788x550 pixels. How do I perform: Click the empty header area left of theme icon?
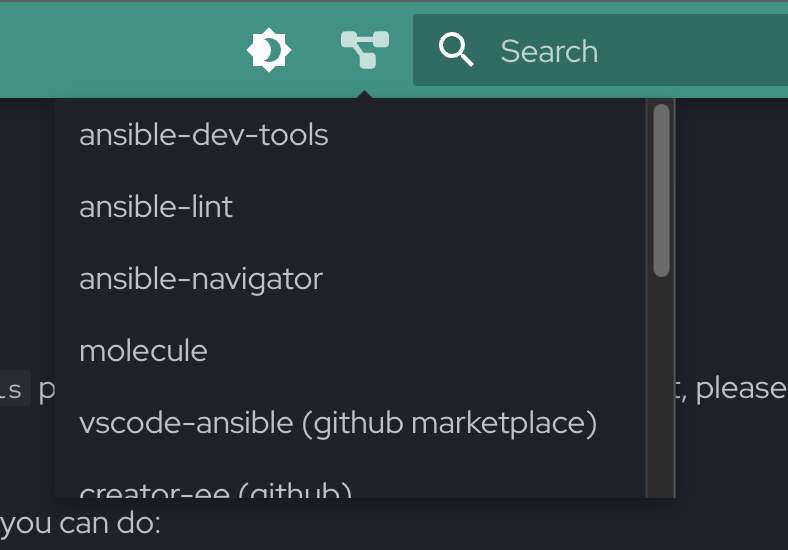[120, 50]
